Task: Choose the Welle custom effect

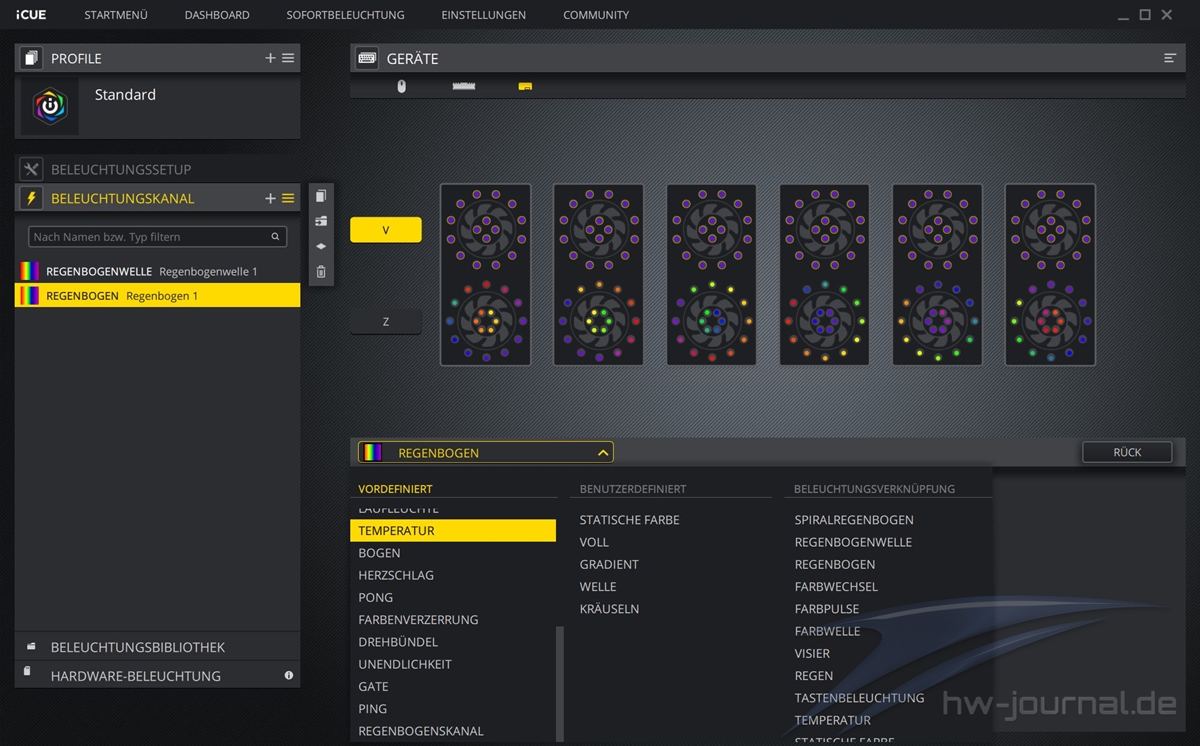Action: click(x=598, y=586)
